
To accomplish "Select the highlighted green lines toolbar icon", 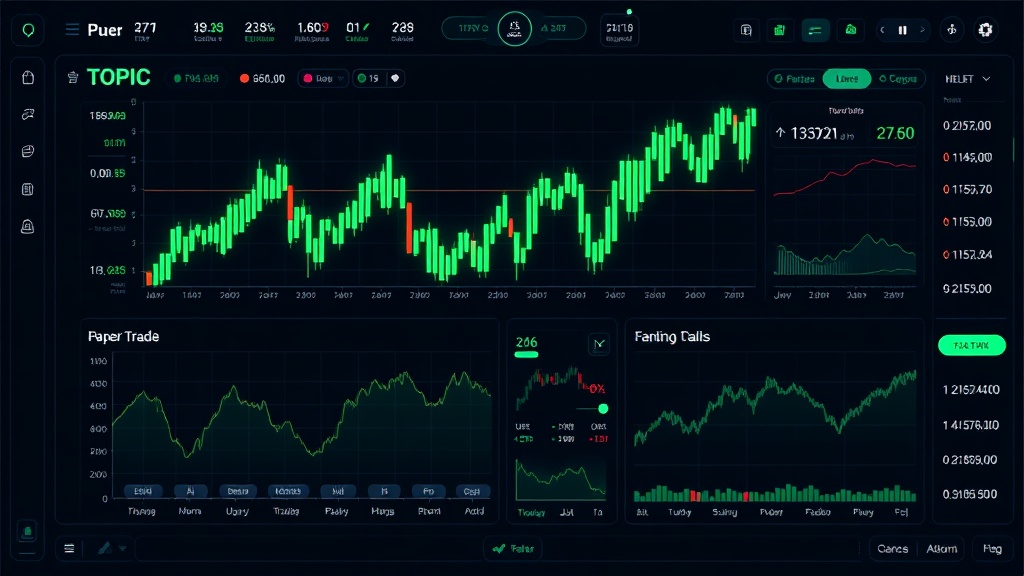I will click(x=815, y=30).
